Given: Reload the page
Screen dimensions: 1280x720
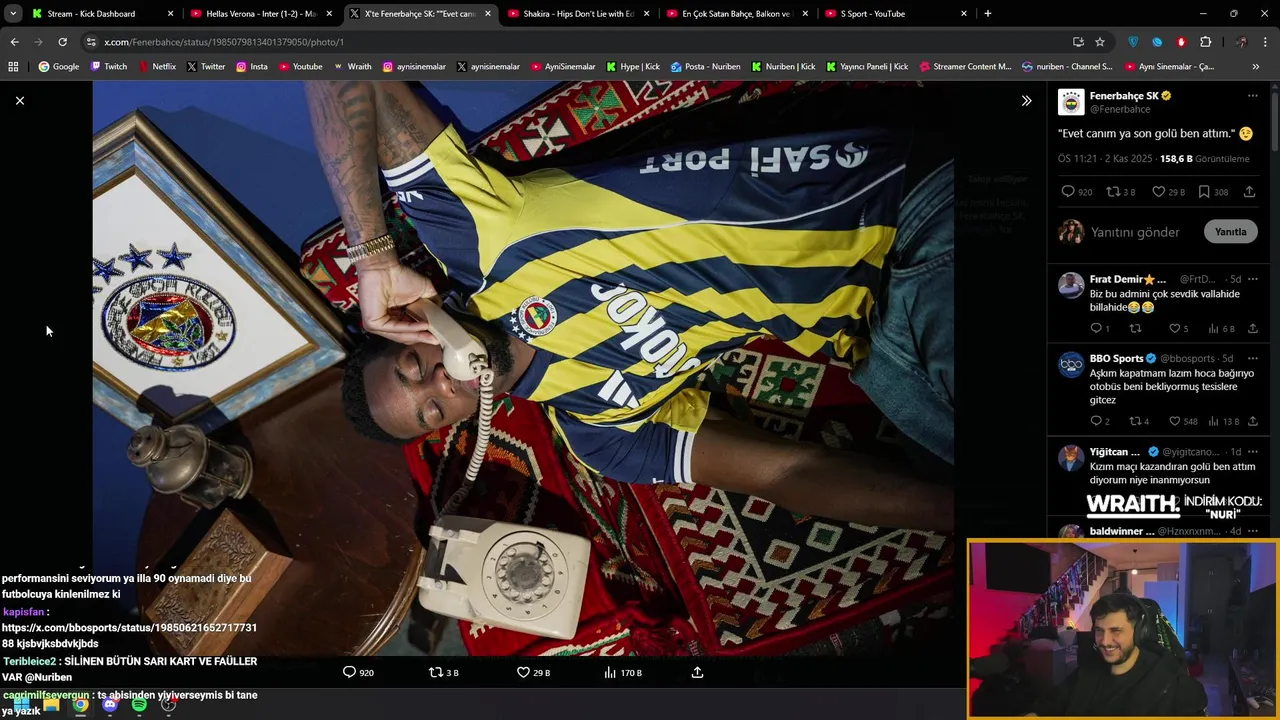Looking at the screenshot, I should click(62, 42).
